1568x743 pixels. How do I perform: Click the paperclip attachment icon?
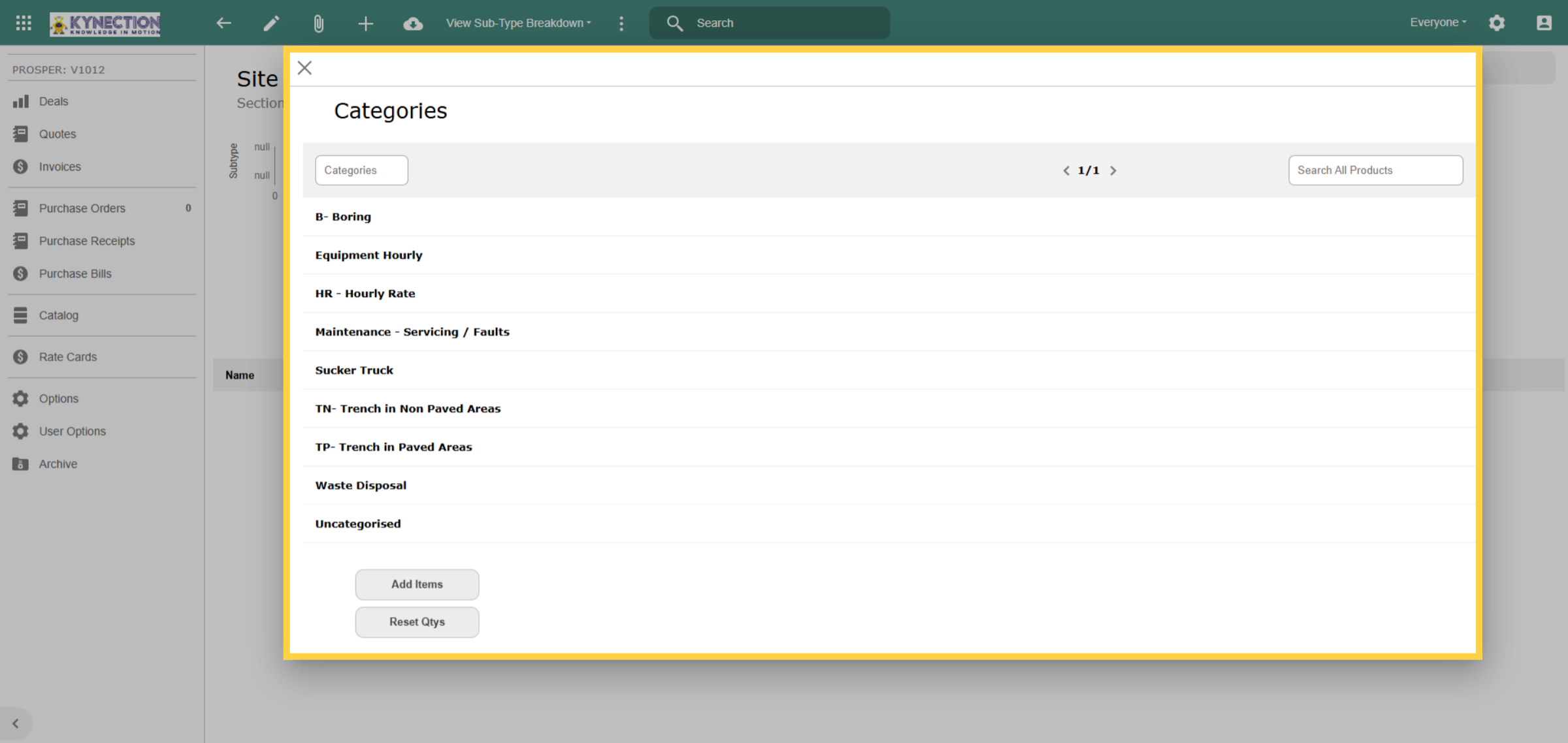[x=318, y=24]
